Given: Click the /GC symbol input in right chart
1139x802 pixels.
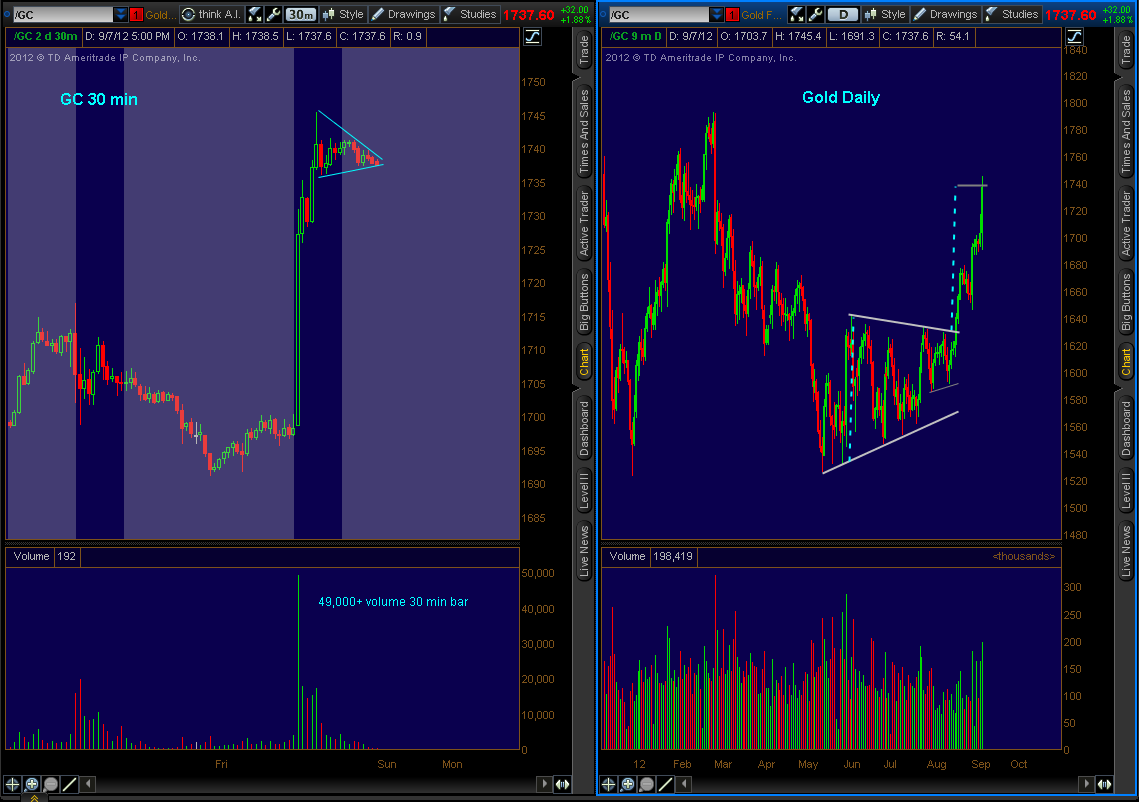Looking at the screenshot, I should 655,14.
